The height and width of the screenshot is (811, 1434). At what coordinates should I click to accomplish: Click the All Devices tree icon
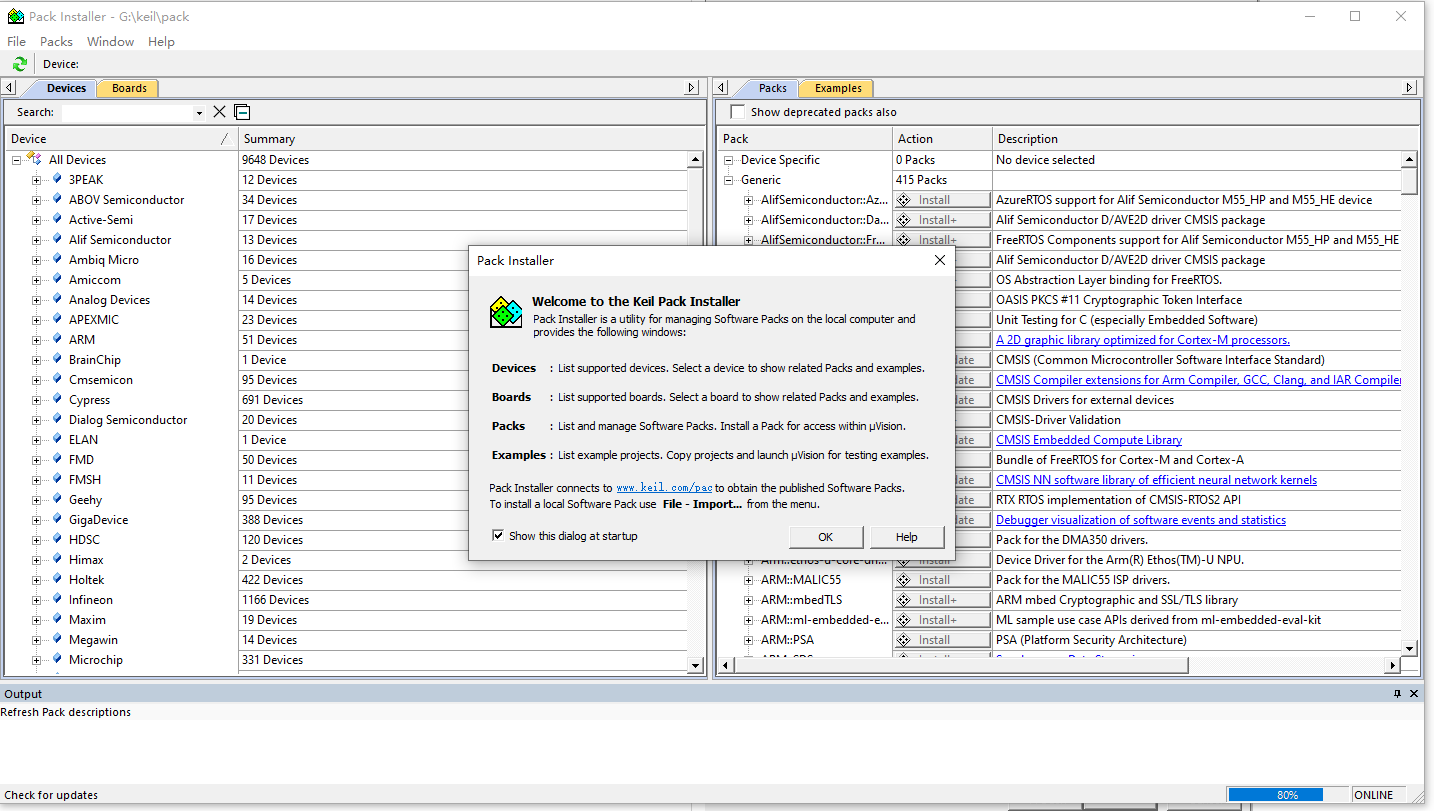click(x=34, y=159)
